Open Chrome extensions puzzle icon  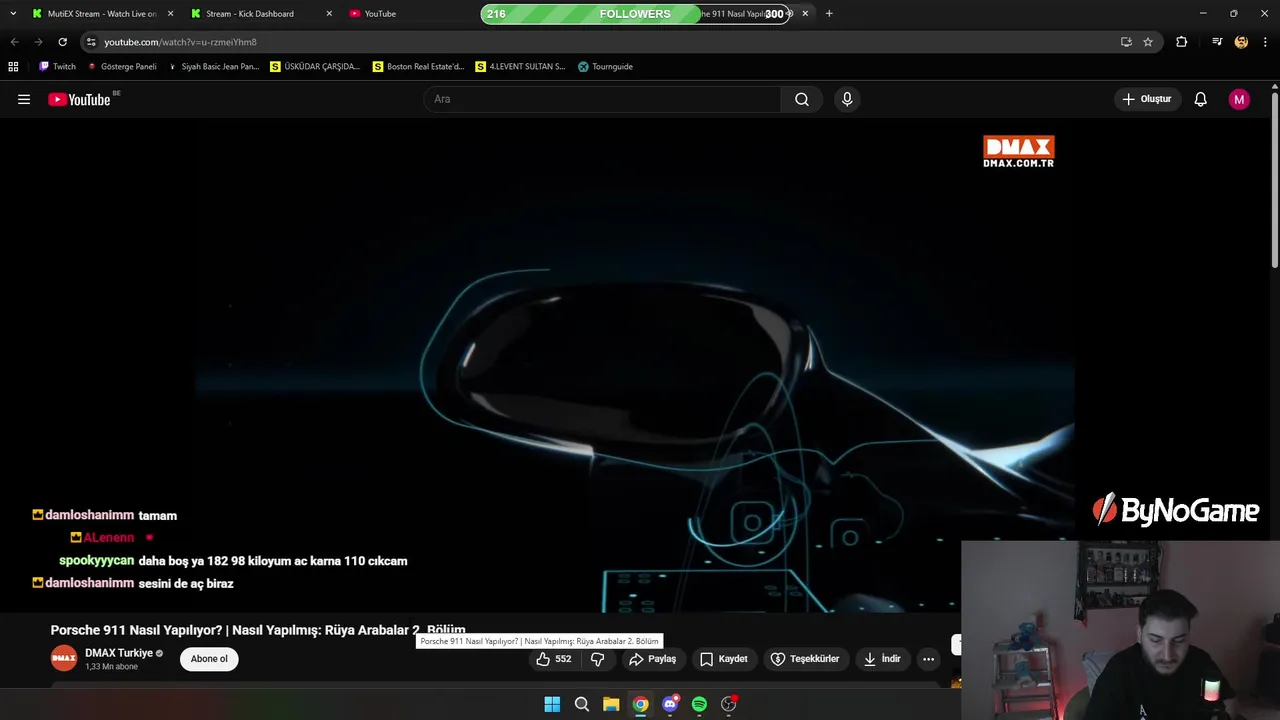(x=1181, y=42)
